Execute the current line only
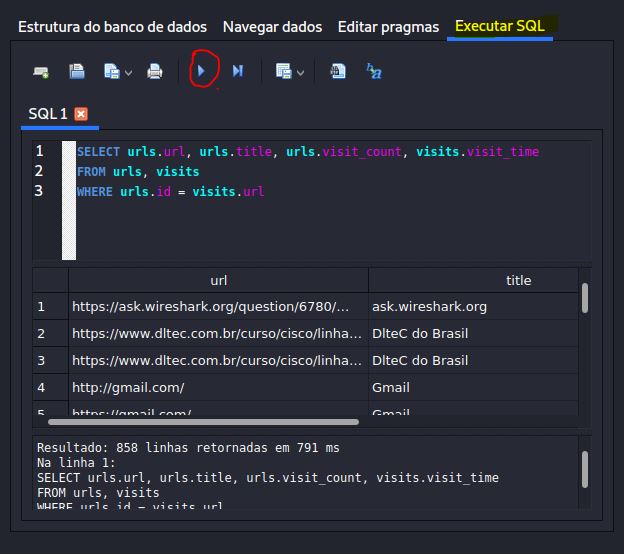The image size is (624, 554). 238,71
